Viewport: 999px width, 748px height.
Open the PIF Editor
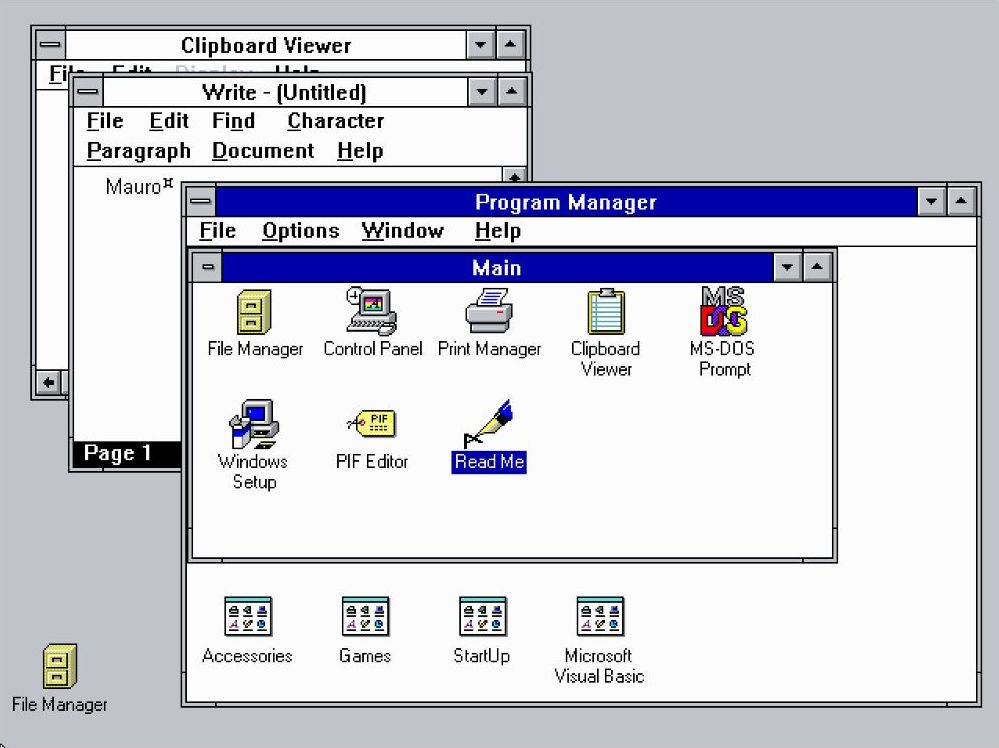tap(371, 423)
